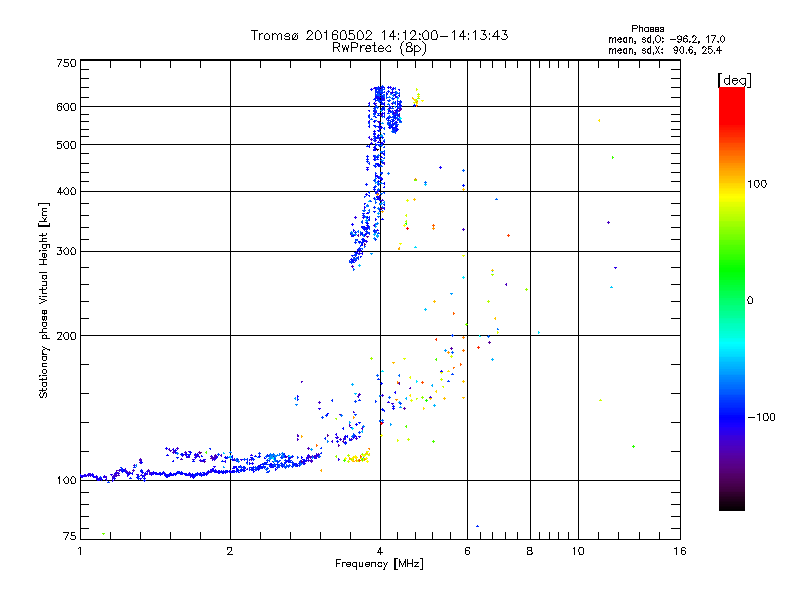Click the 'RwPretec (8p)' subtitle
Viewport: 800px width, 600px height.
(379, 48)
